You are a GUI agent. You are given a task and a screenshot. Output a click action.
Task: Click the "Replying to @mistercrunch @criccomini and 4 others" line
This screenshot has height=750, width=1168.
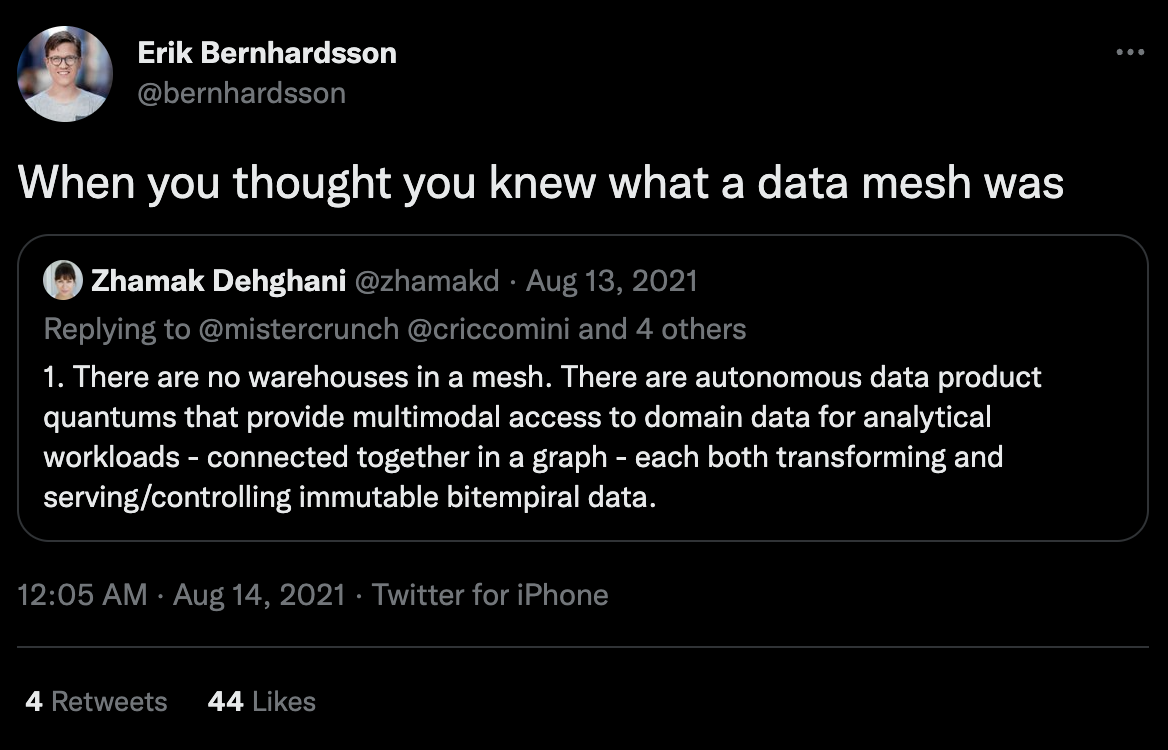click(395, 328)
